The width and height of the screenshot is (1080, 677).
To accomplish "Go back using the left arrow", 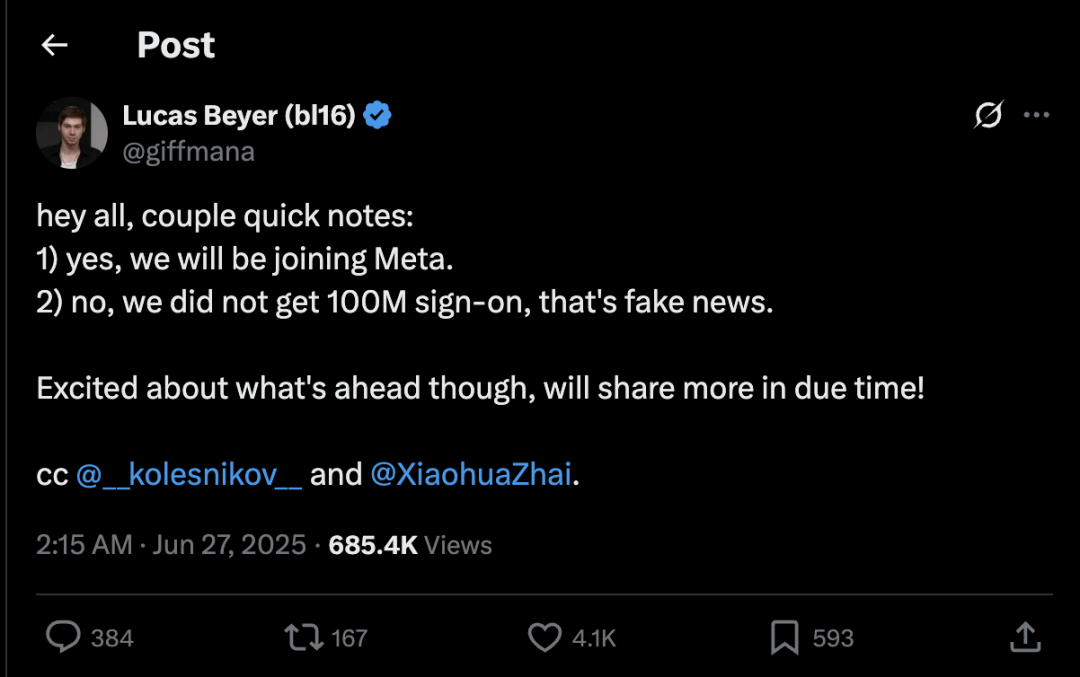I will 54,45.
